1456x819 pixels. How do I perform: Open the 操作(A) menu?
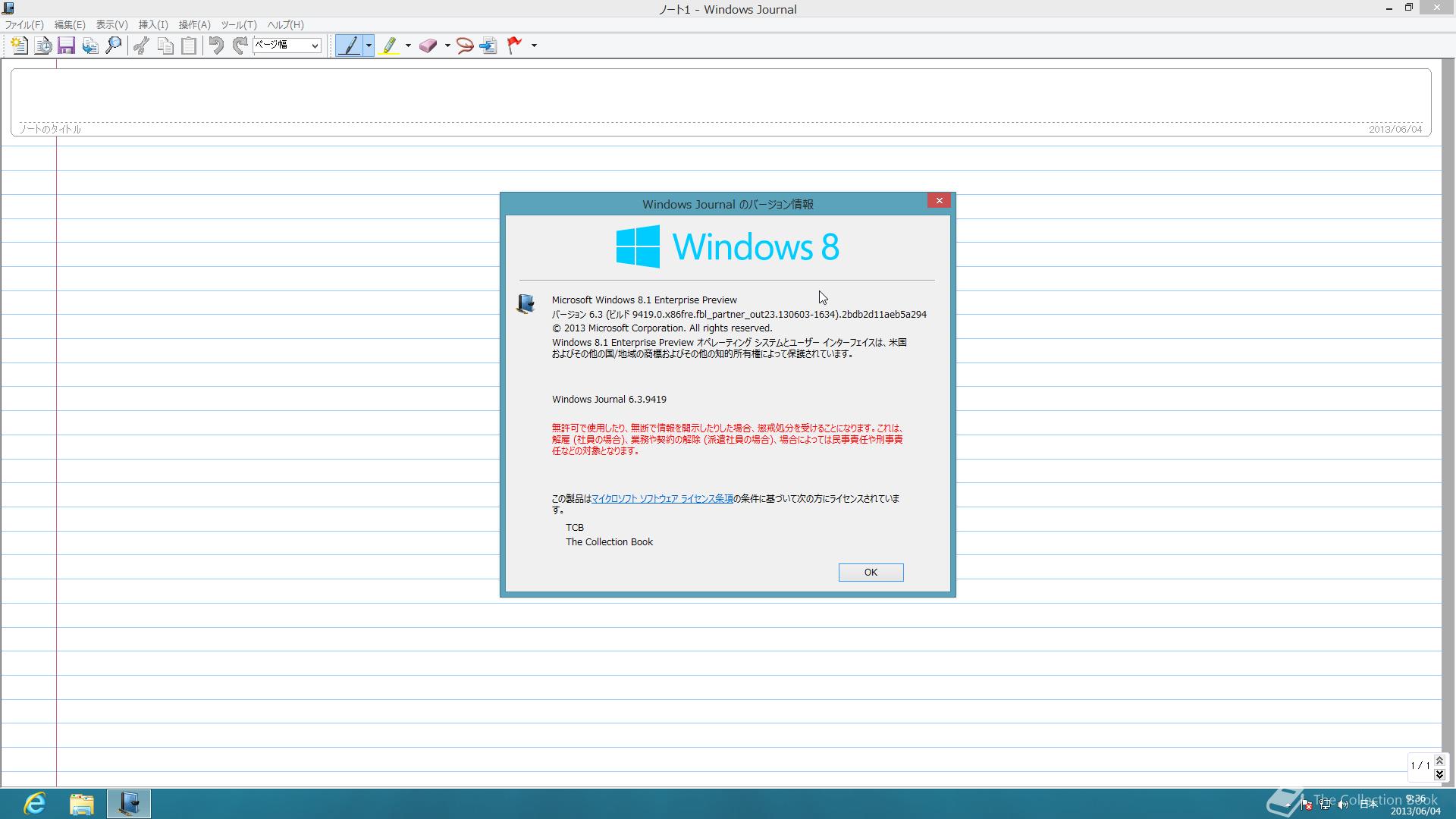194,25
